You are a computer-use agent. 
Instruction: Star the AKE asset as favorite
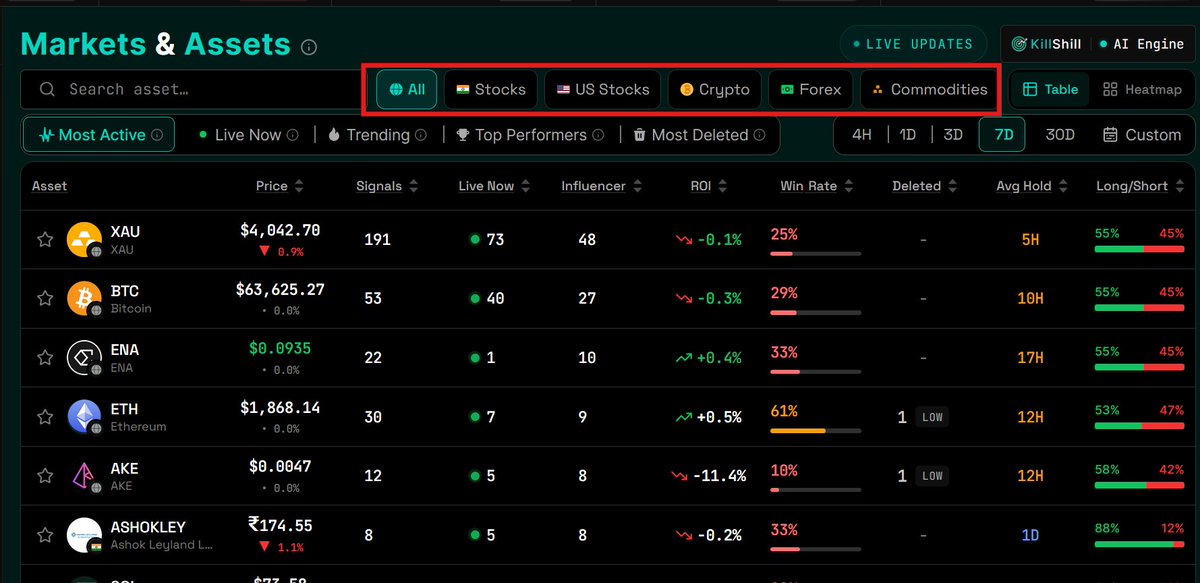click(x=44, y=475)
